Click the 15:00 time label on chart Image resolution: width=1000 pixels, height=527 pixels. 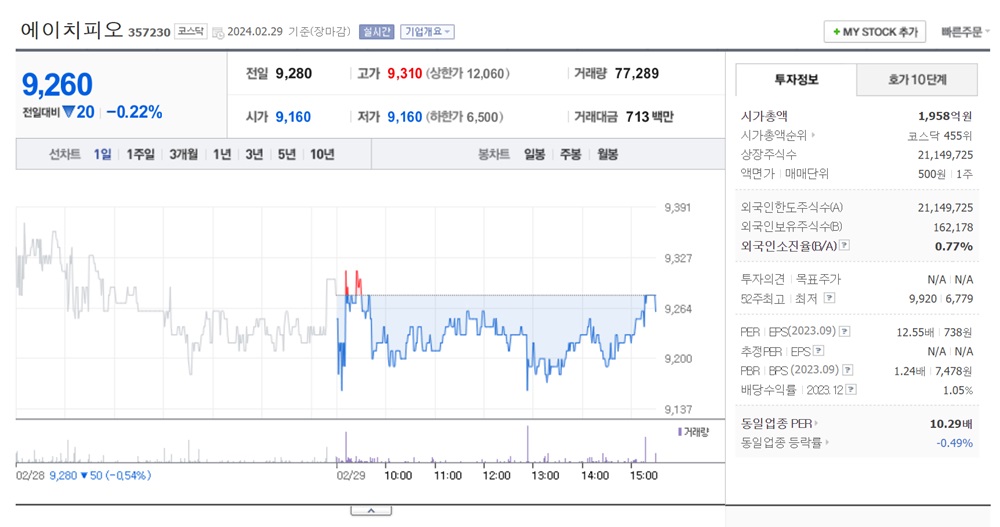(x=643, y=475)
